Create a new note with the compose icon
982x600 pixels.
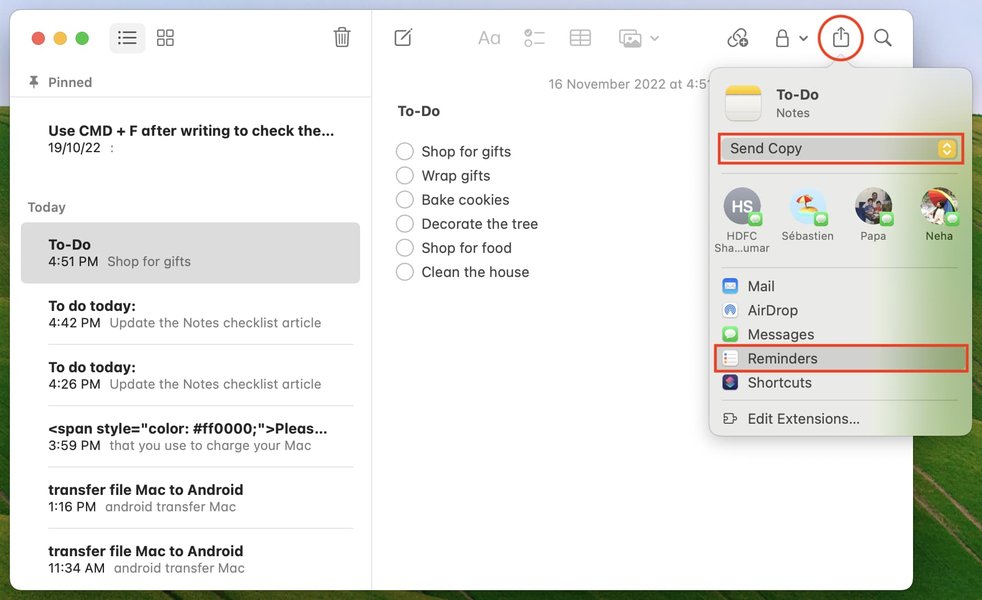[403, 37]
